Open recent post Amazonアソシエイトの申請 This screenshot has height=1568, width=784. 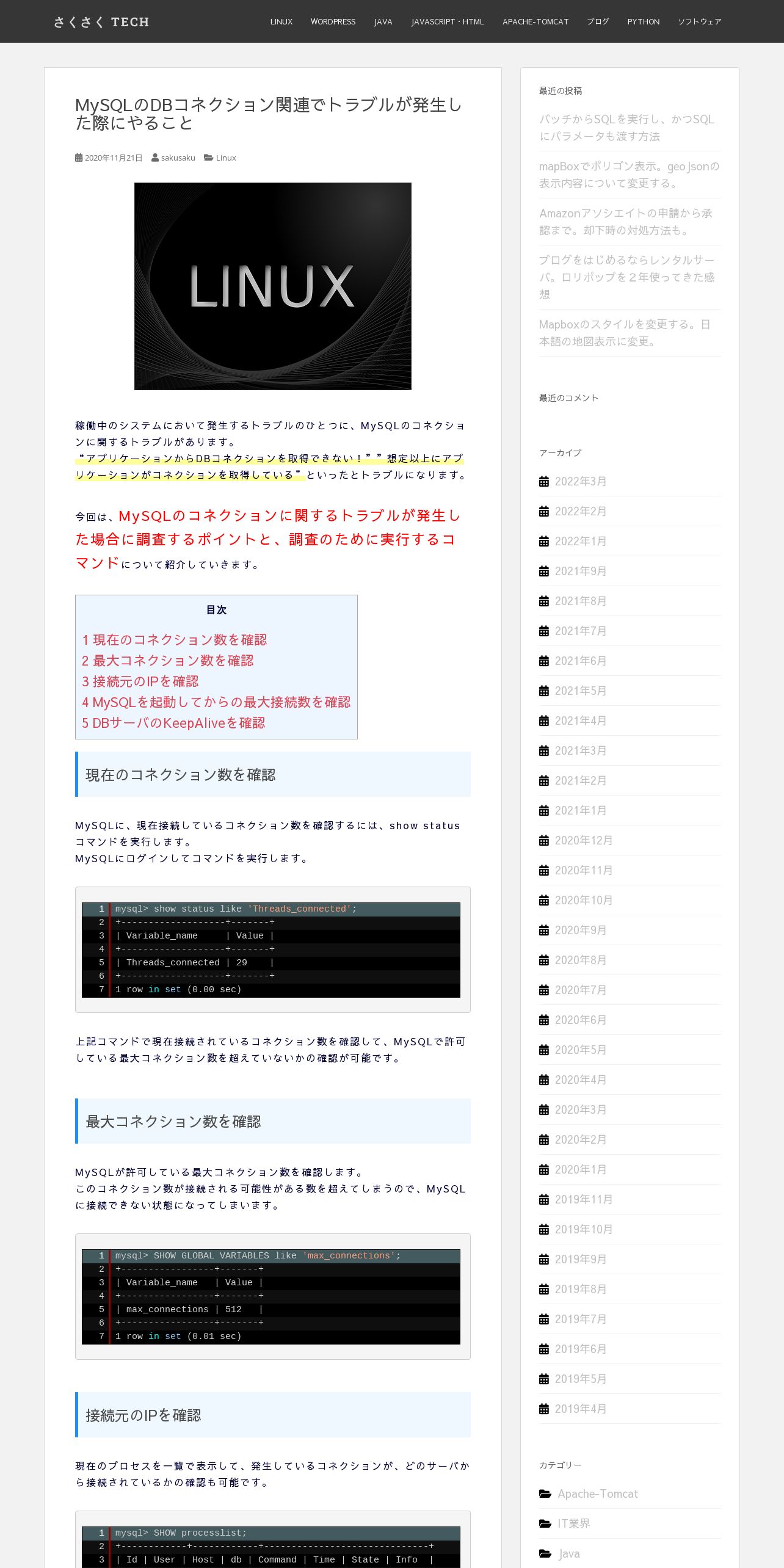pos(626,222)
